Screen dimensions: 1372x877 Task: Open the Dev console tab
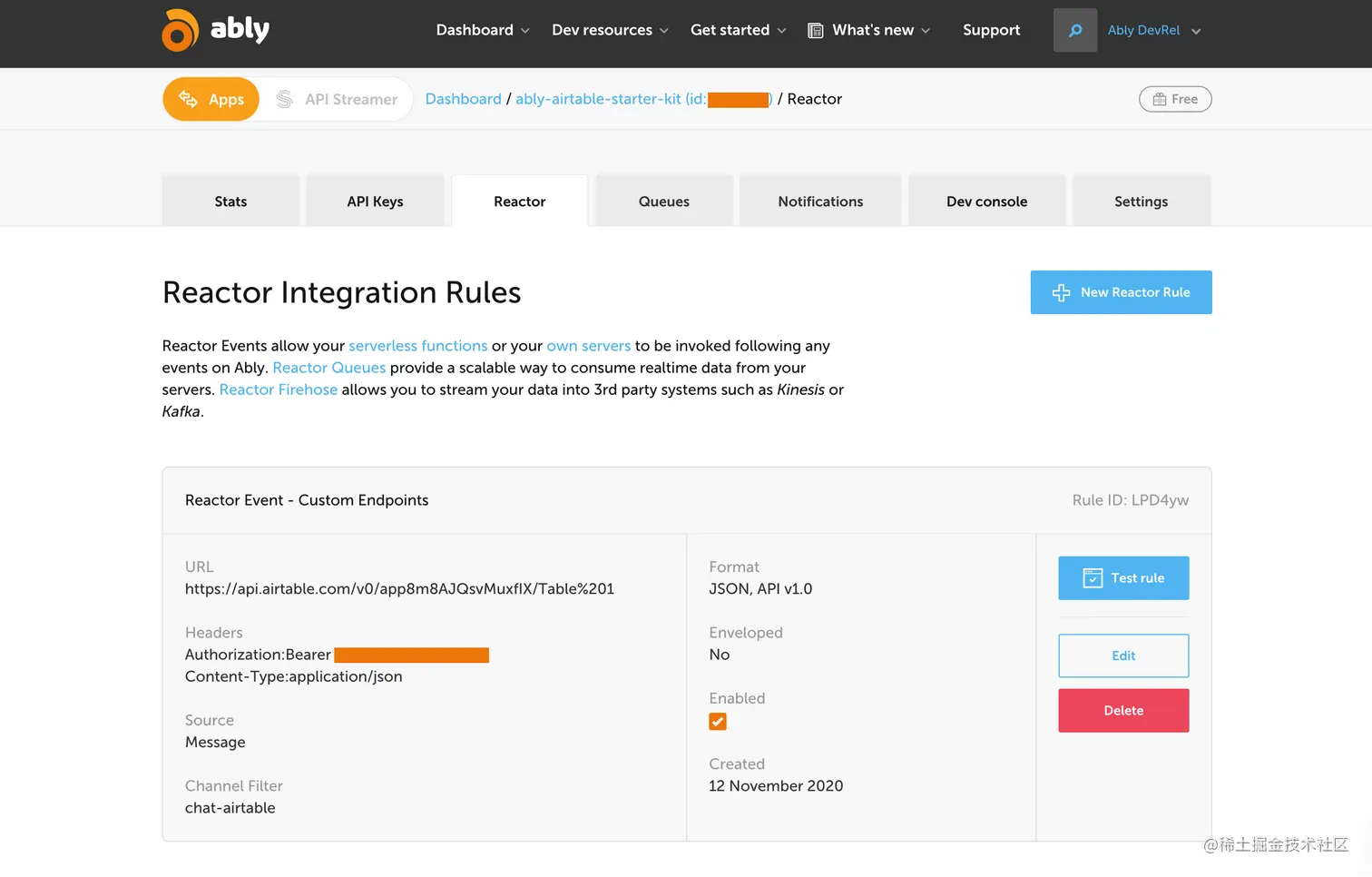click(x=986, y=201)
